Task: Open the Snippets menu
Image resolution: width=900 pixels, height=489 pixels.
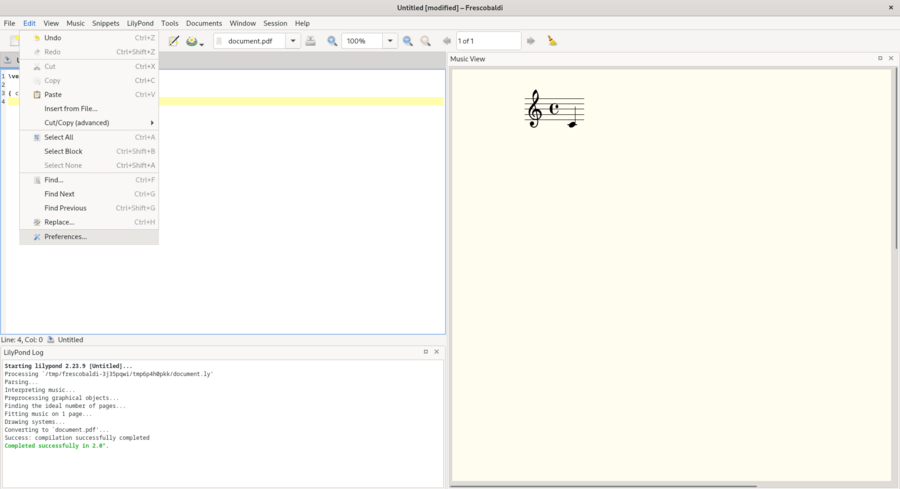Action: point(105,23)
